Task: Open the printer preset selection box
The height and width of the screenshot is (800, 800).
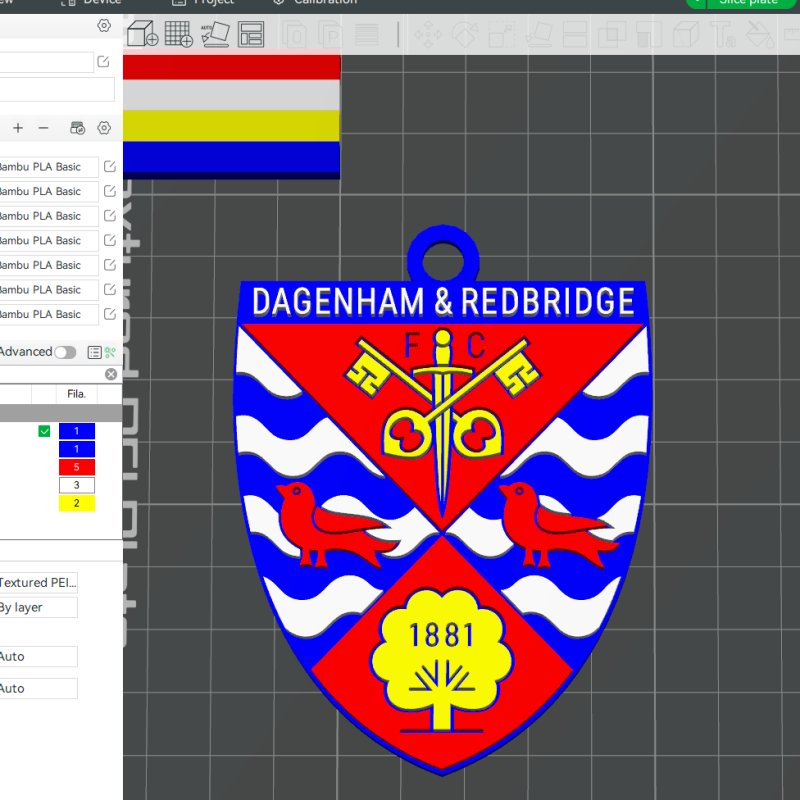Action: point(47,62)
